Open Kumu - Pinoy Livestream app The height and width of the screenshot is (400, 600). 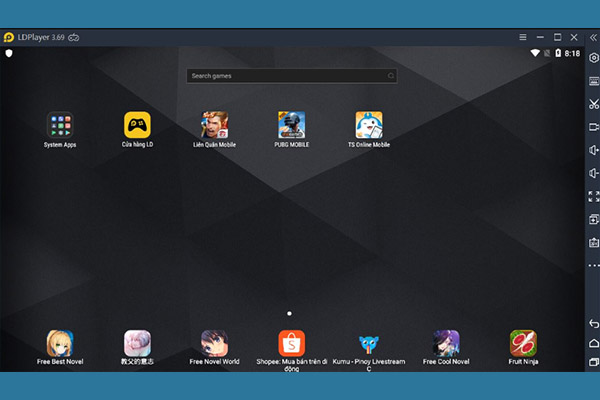coord(369,343)
